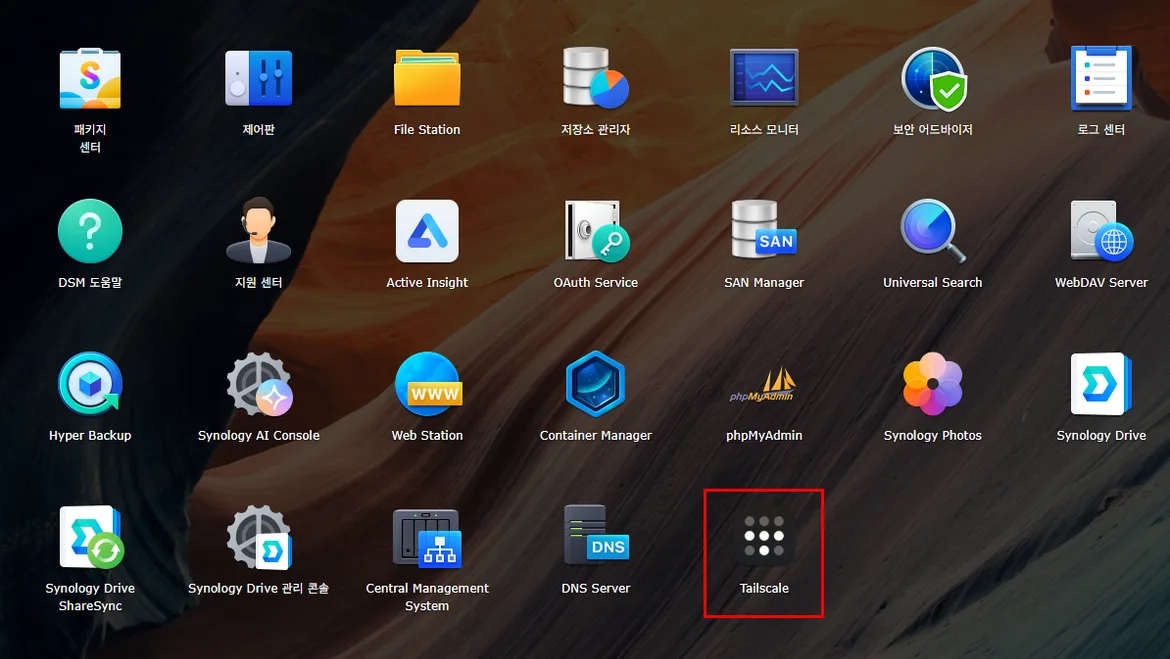
Task: Click the "Hyper Backup" label text
Action: point(90,436)
